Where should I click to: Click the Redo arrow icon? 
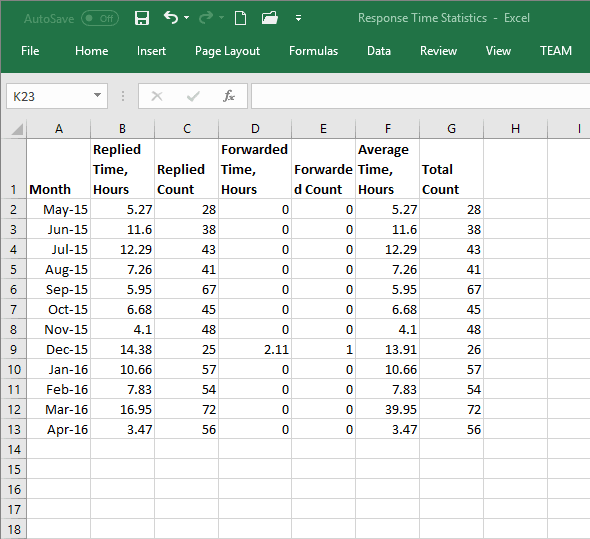click(x=206, y=18)
